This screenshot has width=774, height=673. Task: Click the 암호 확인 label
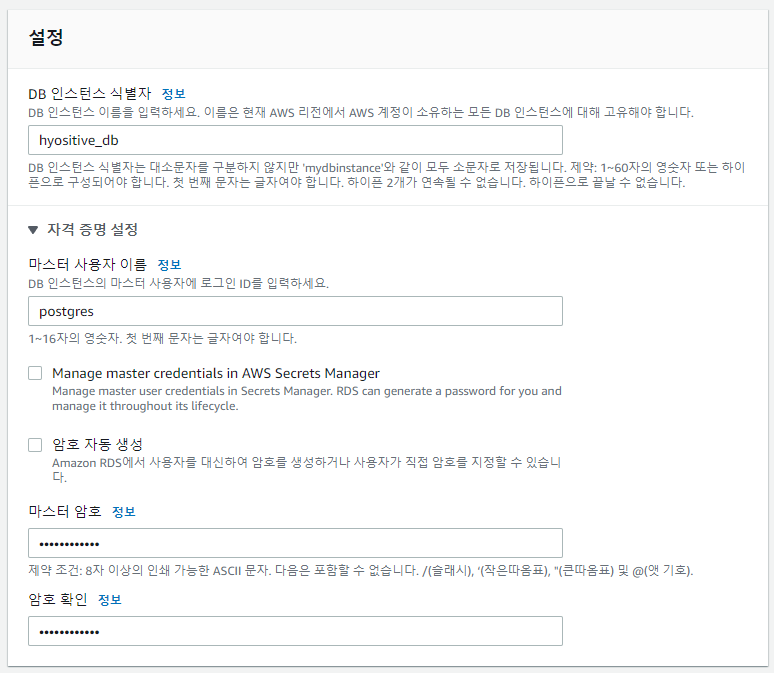pyautogui.click(x=58, y=599)
